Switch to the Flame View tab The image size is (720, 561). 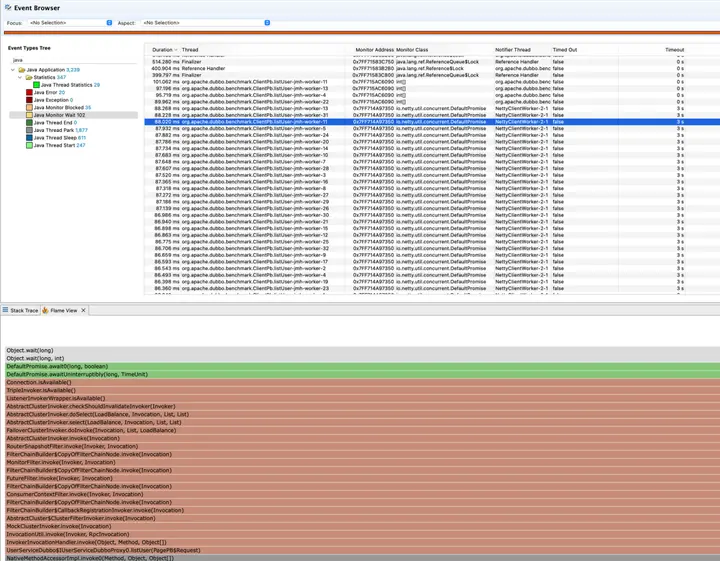[x=64, y=310]
